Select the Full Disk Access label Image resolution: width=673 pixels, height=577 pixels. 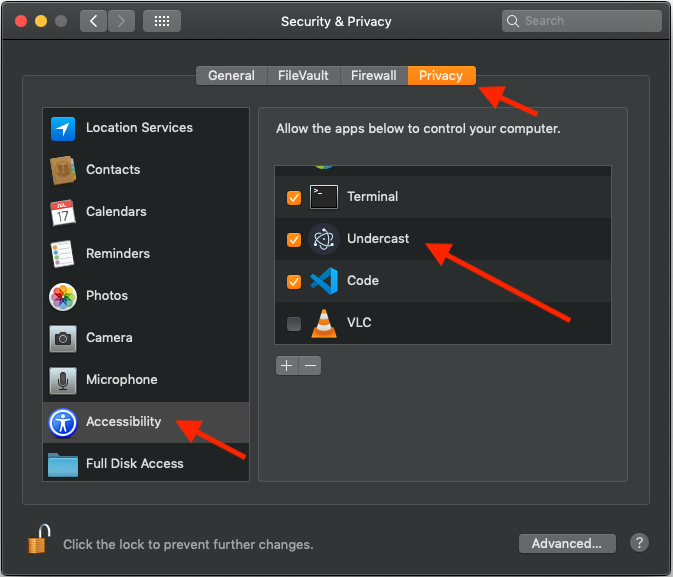click(135, 464)
